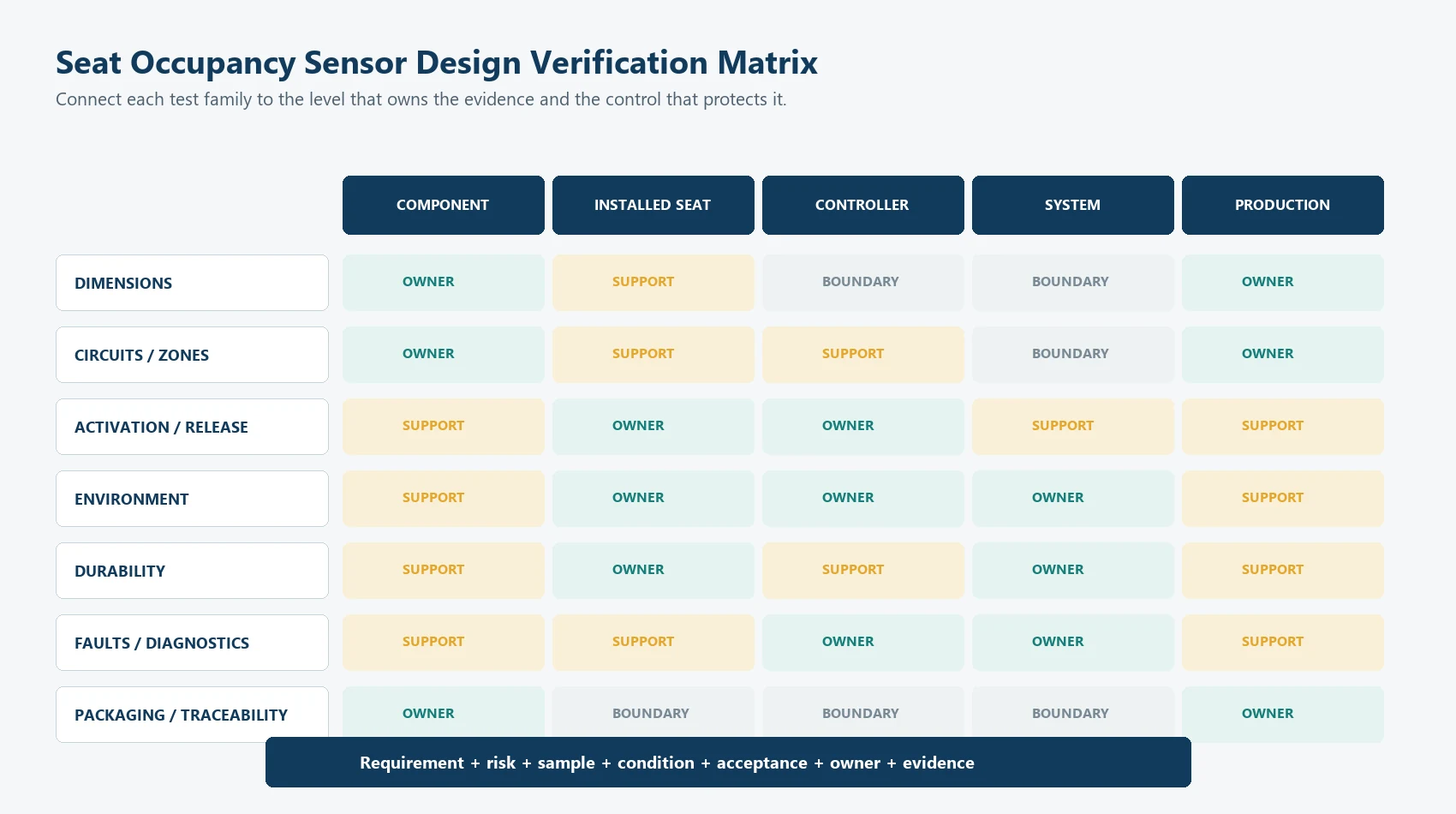This screenshot has height=814, width=1456.
Task: Click the Requirement + risk + sample footer banner
Action: pyautogui.click(x=728, y=763)
